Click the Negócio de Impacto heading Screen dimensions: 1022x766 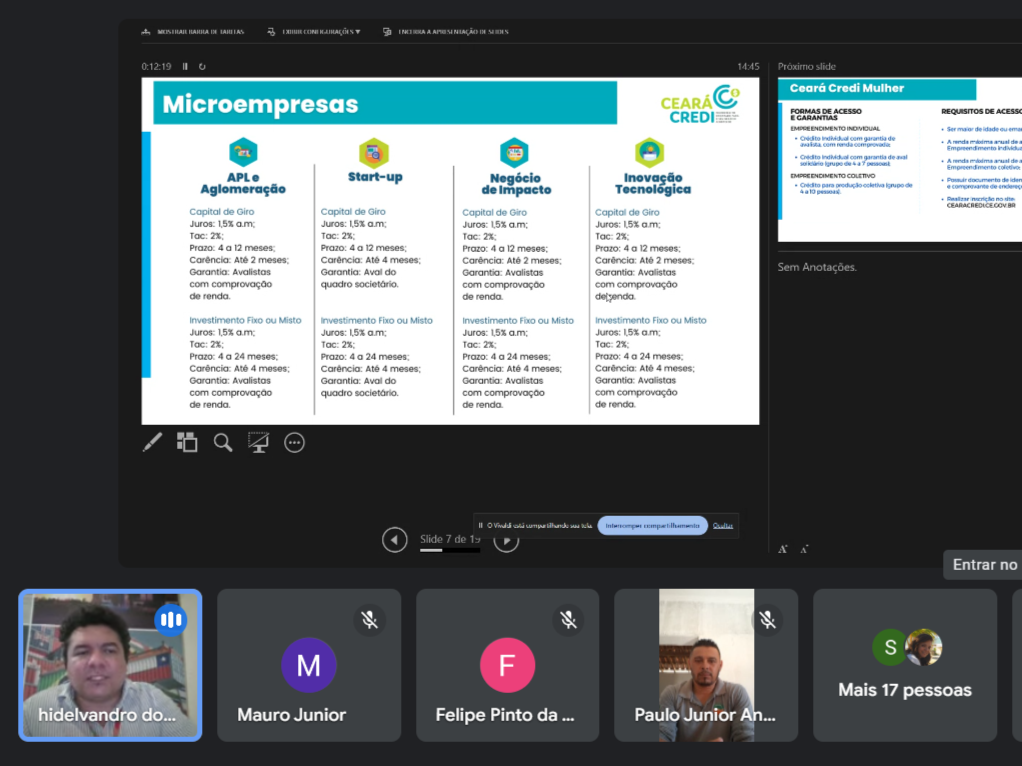tap(516, 184)
